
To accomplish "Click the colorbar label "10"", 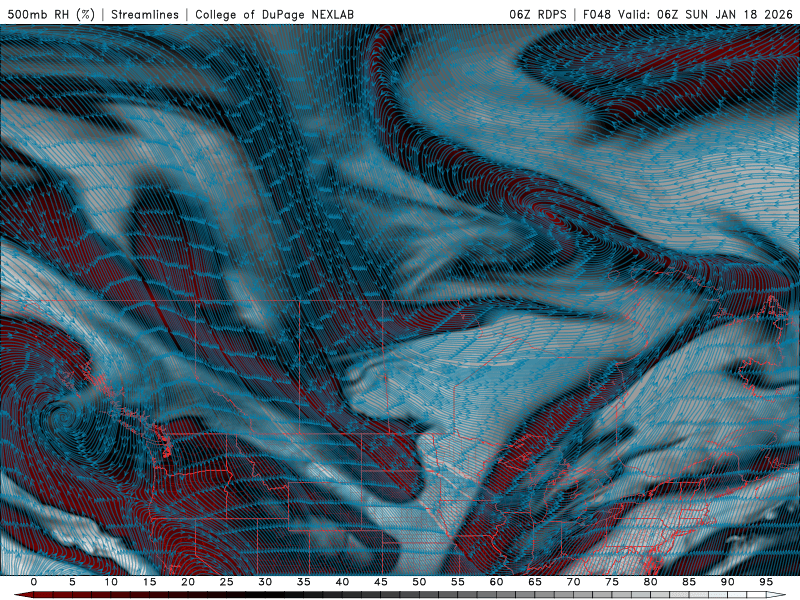I will click(111, 582).
